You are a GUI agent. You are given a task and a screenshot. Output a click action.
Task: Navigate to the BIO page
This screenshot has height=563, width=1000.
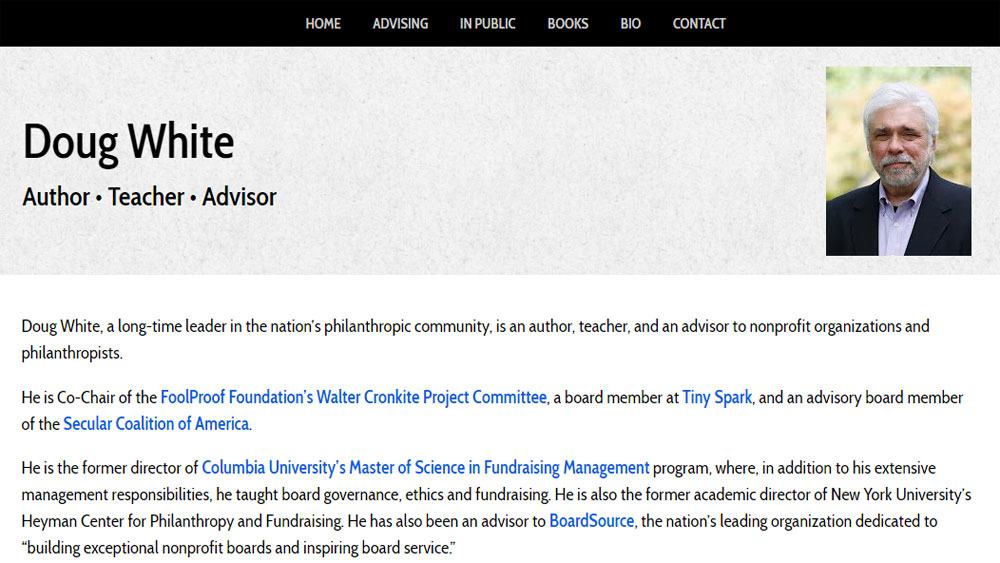pyautogui.click(x=630, y=24)
